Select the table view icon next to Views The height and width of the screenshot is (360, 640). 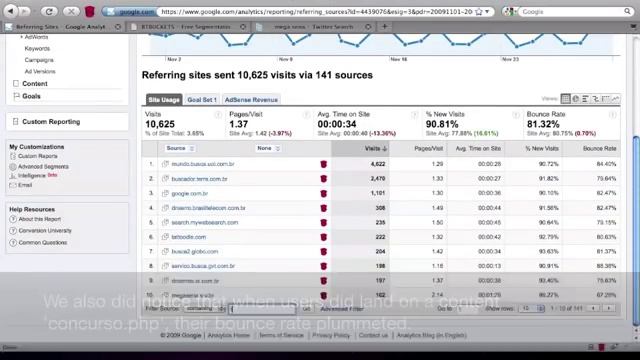565,99
